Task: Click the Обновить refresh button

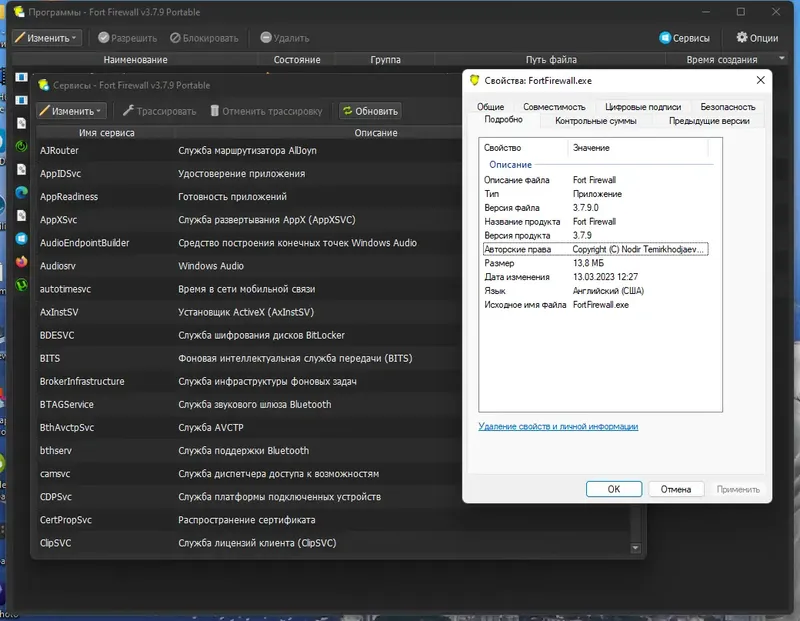Action: pyautogui.click(x=370, y=111)
